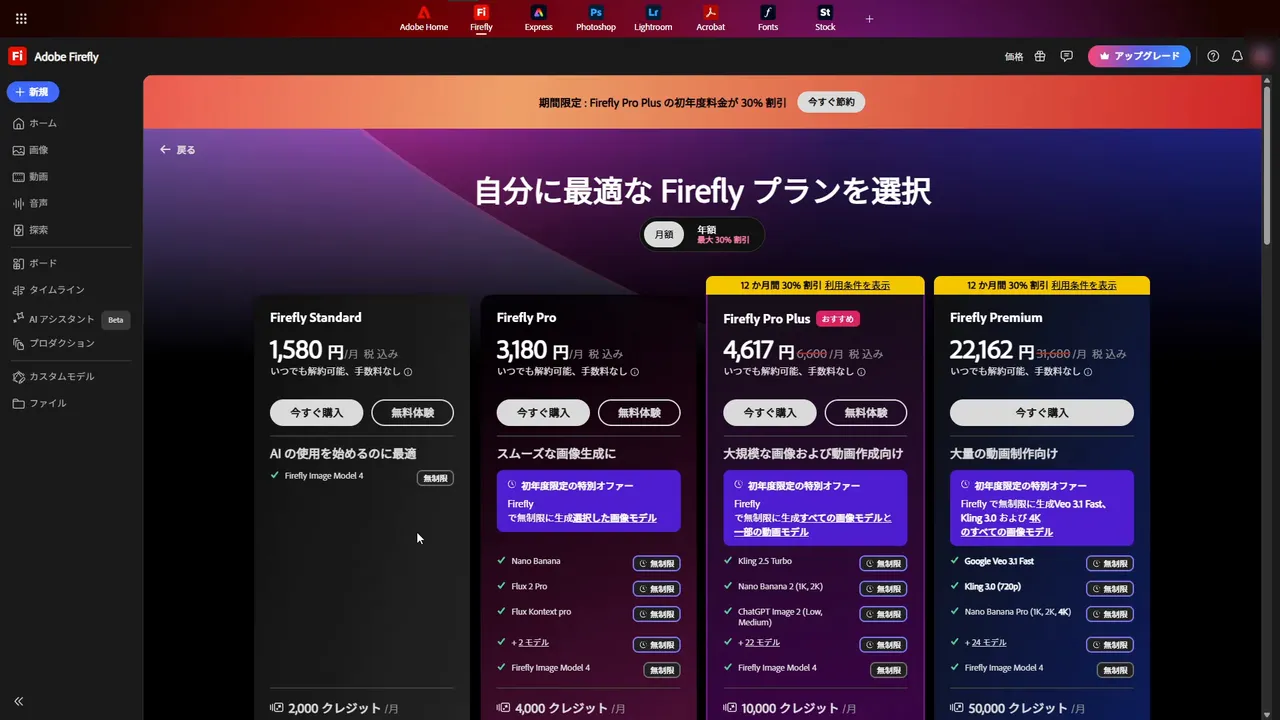This screenshot has width=1280, height=720.
Task: Open 利用条件を表示 on Premium banner
Action: [x=1084, y=285]
